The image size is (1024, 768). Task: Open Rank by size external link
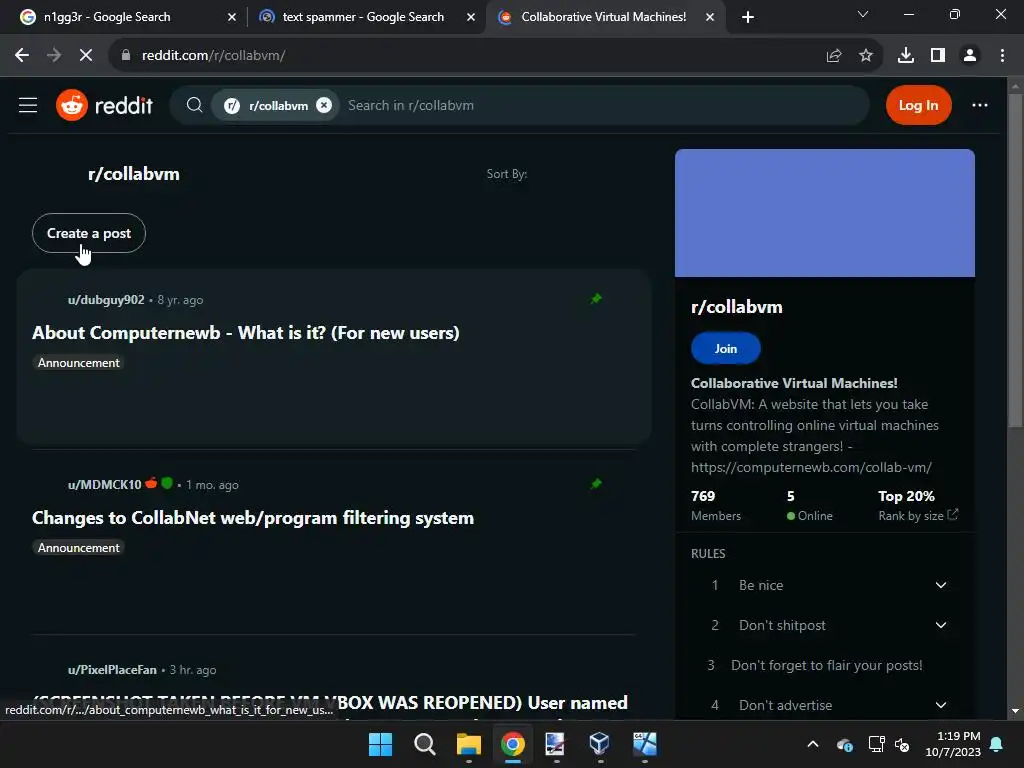[x=918, y=515]
